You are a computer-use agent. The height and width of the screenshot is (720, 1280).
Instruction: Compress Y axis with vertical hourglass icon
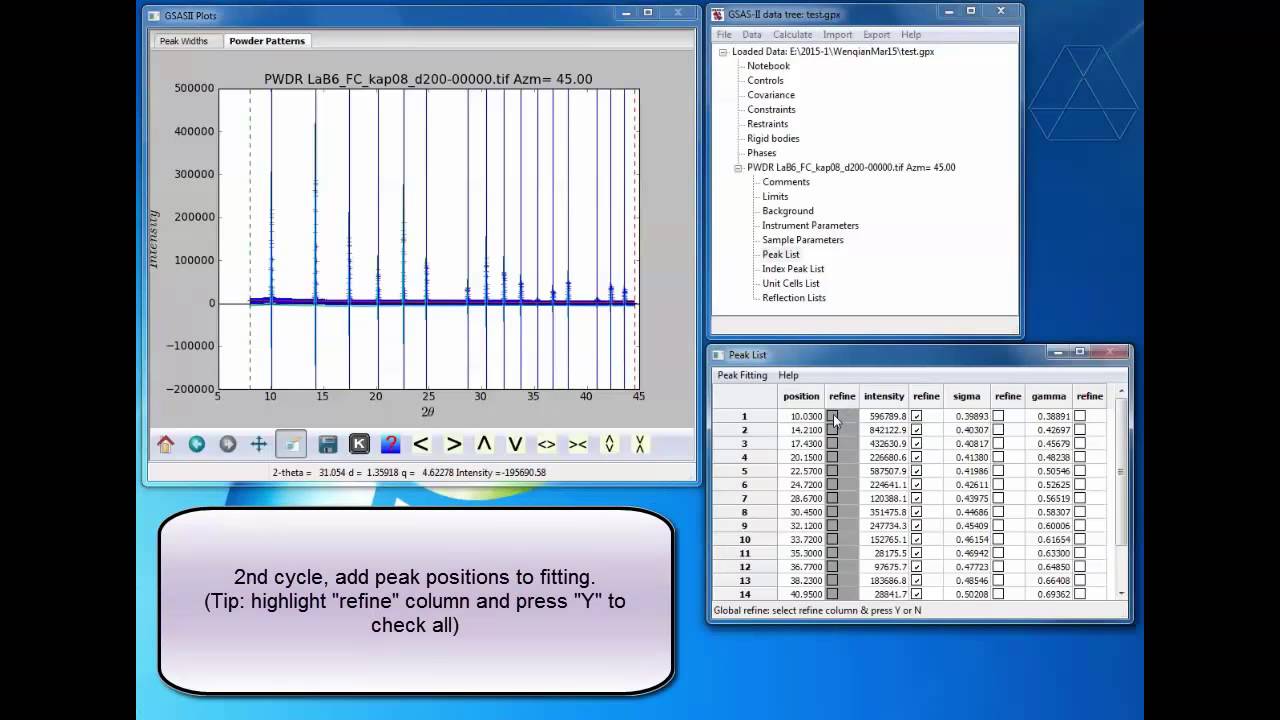click(640, 444)
